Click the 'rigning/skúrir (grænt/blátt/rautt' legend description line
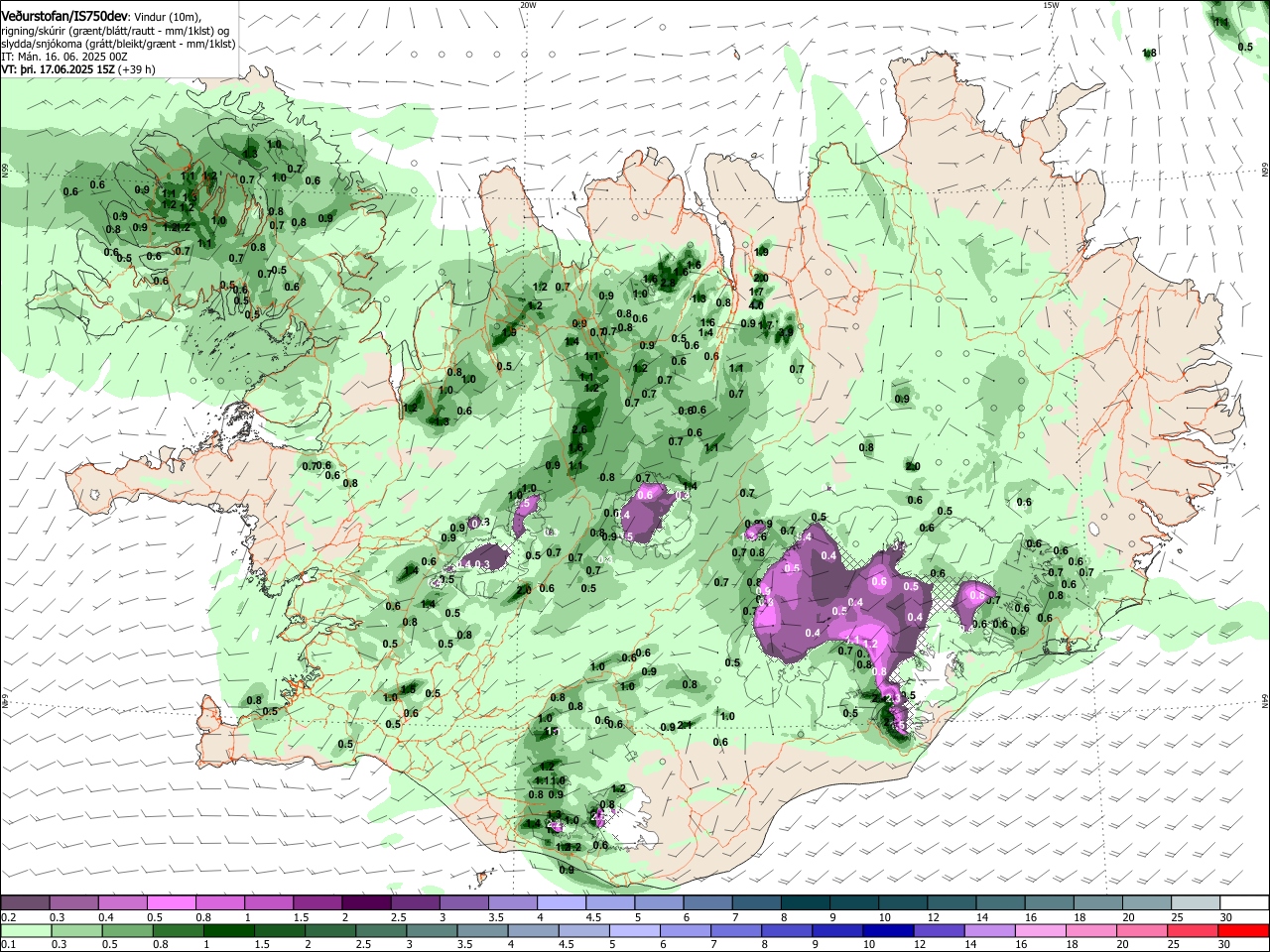Viewport: 1270px width, 952px height. tap(115, 31)
